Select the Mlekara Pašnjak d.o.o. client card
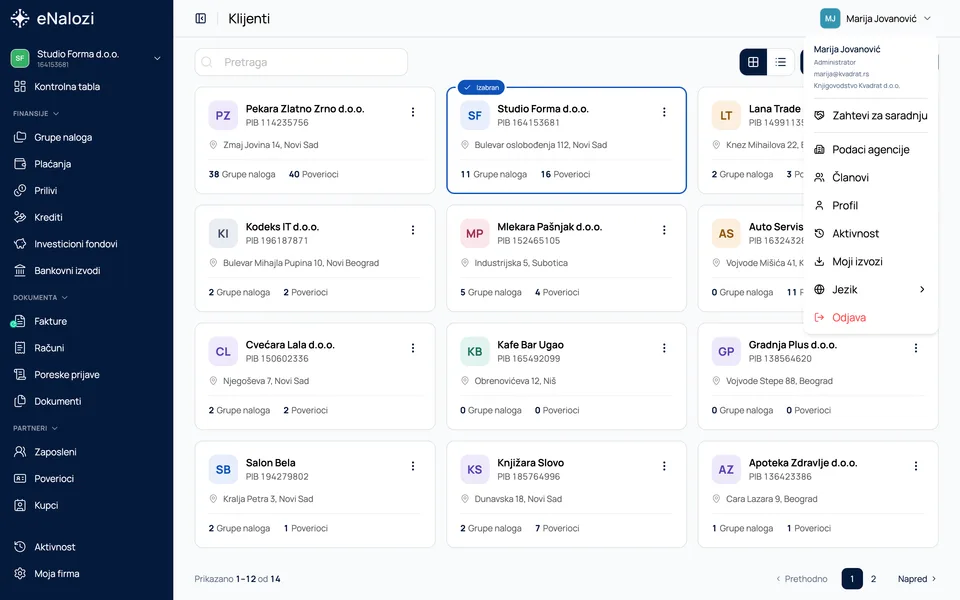This screenshot has width=960, height=600. [566, 258]
